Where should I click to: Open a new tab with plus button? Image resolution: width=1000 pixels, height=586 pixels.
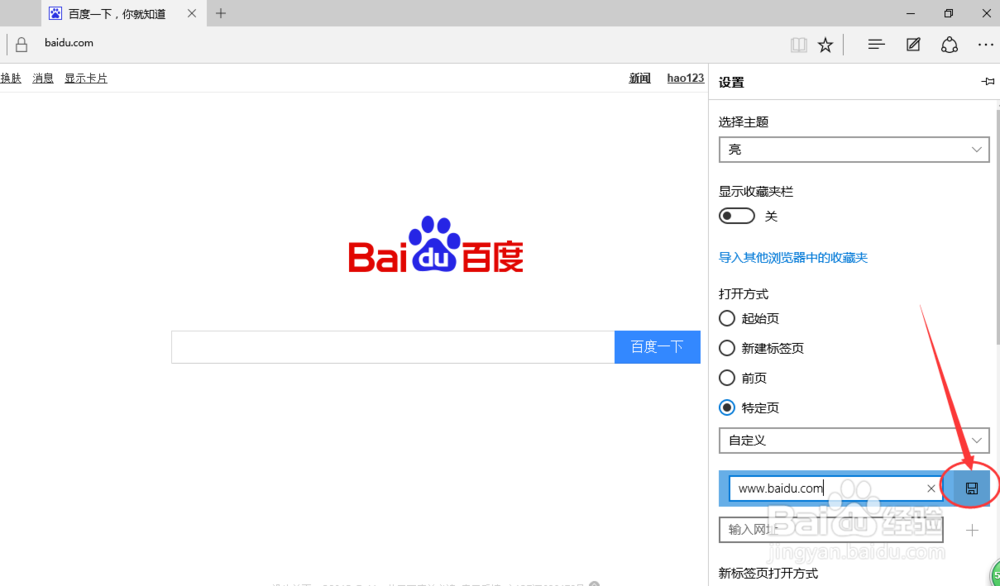pos(221,13)
